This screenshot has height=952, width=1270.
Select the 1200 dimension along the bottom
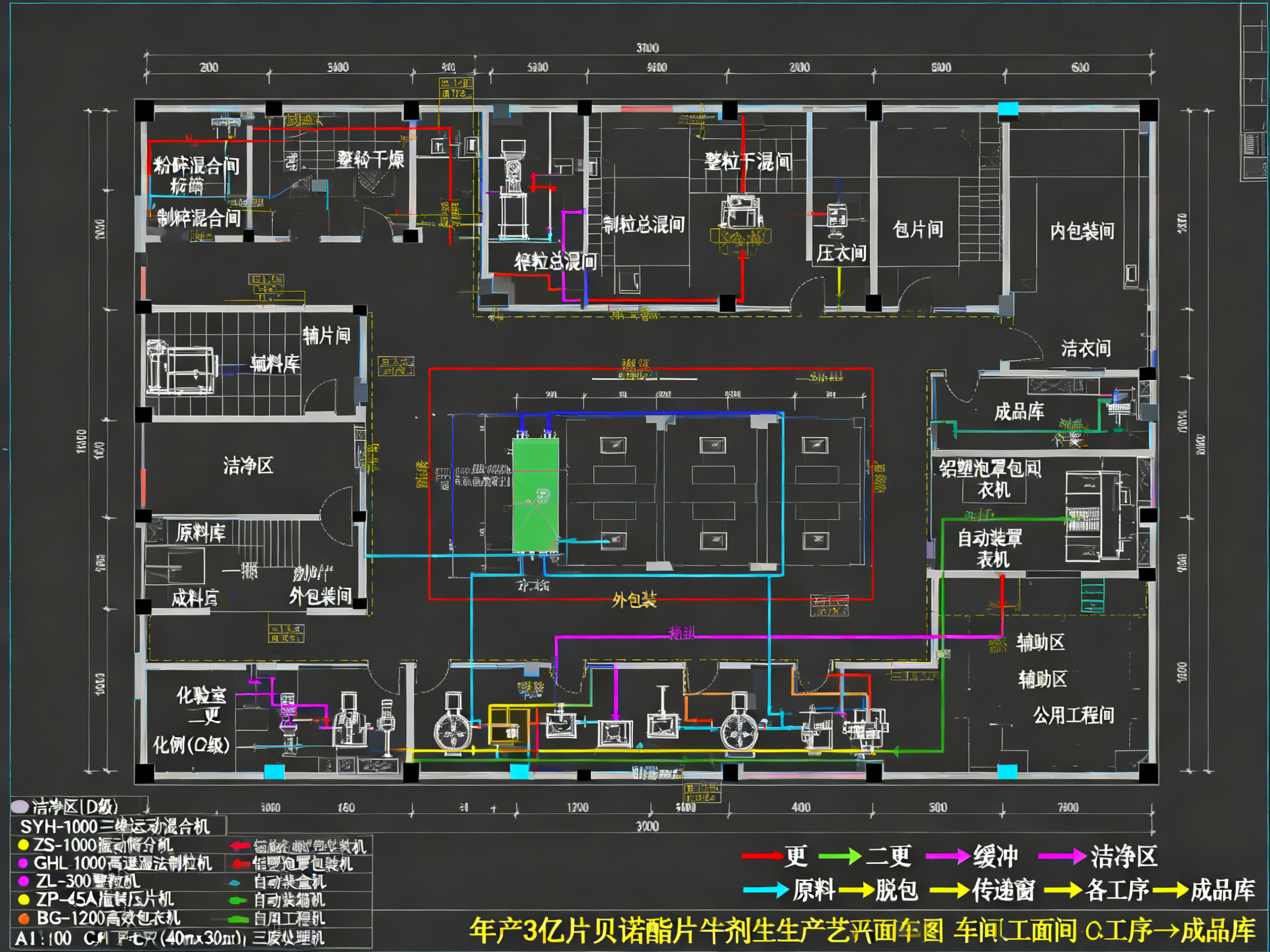pos(578,808)
